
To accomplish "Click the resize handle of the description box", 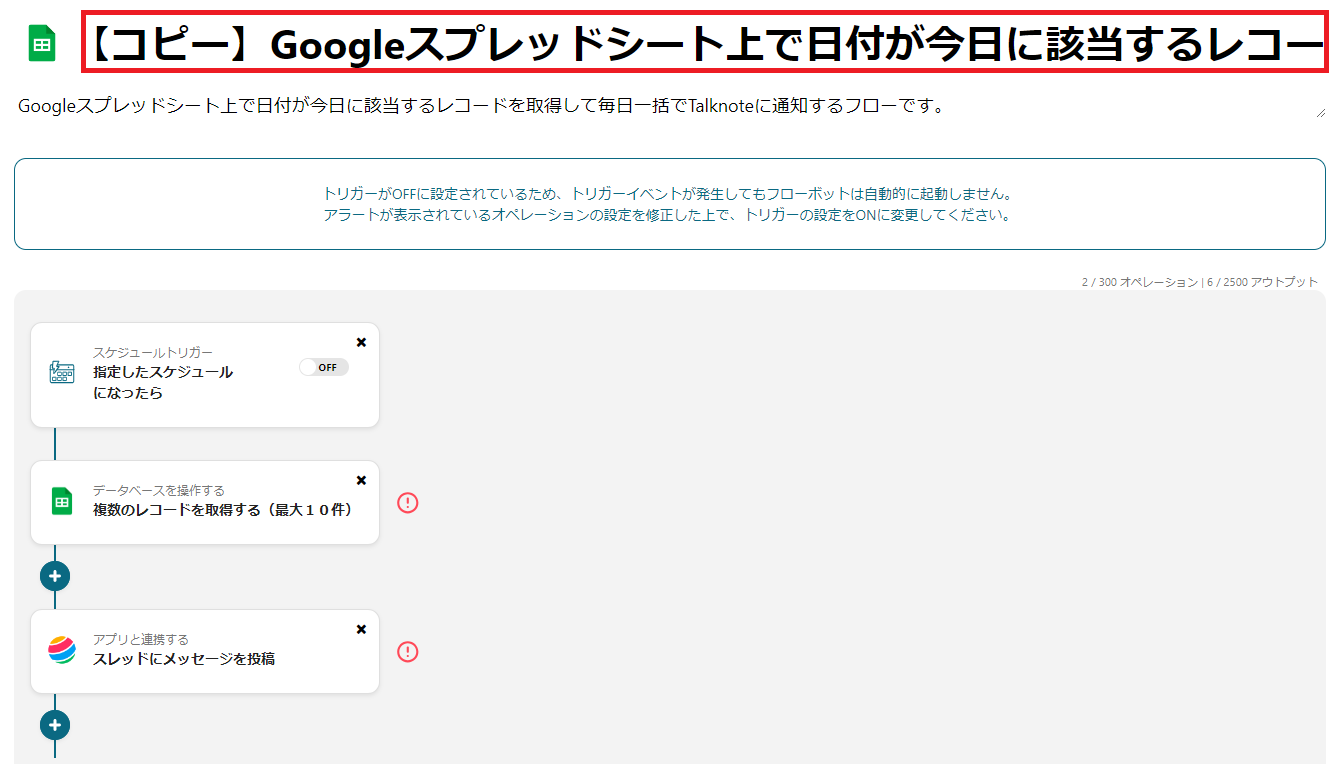I will 1321,114.
